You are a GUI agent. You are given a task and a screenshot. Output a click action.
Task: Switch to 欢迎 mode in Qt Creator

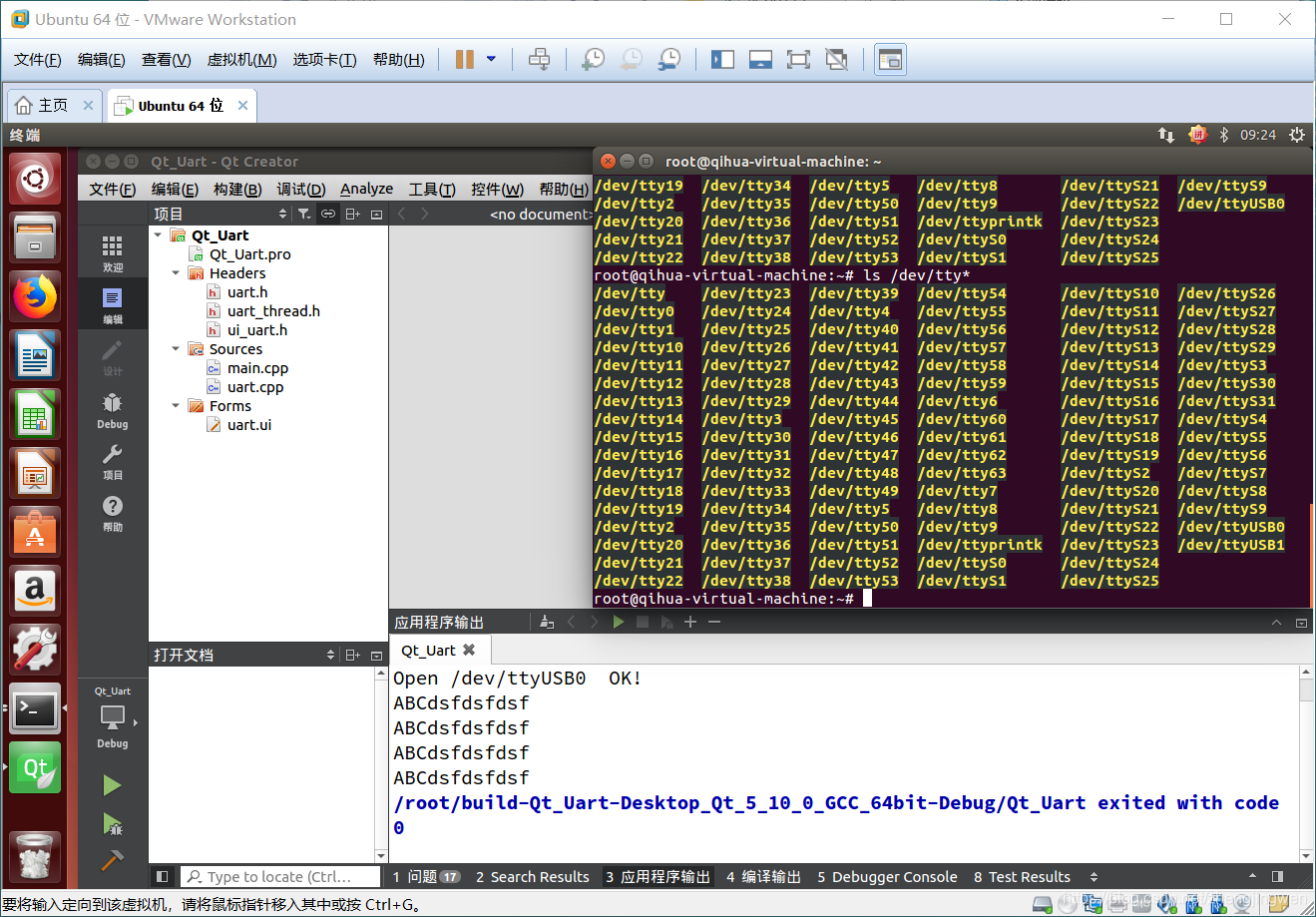113,253
